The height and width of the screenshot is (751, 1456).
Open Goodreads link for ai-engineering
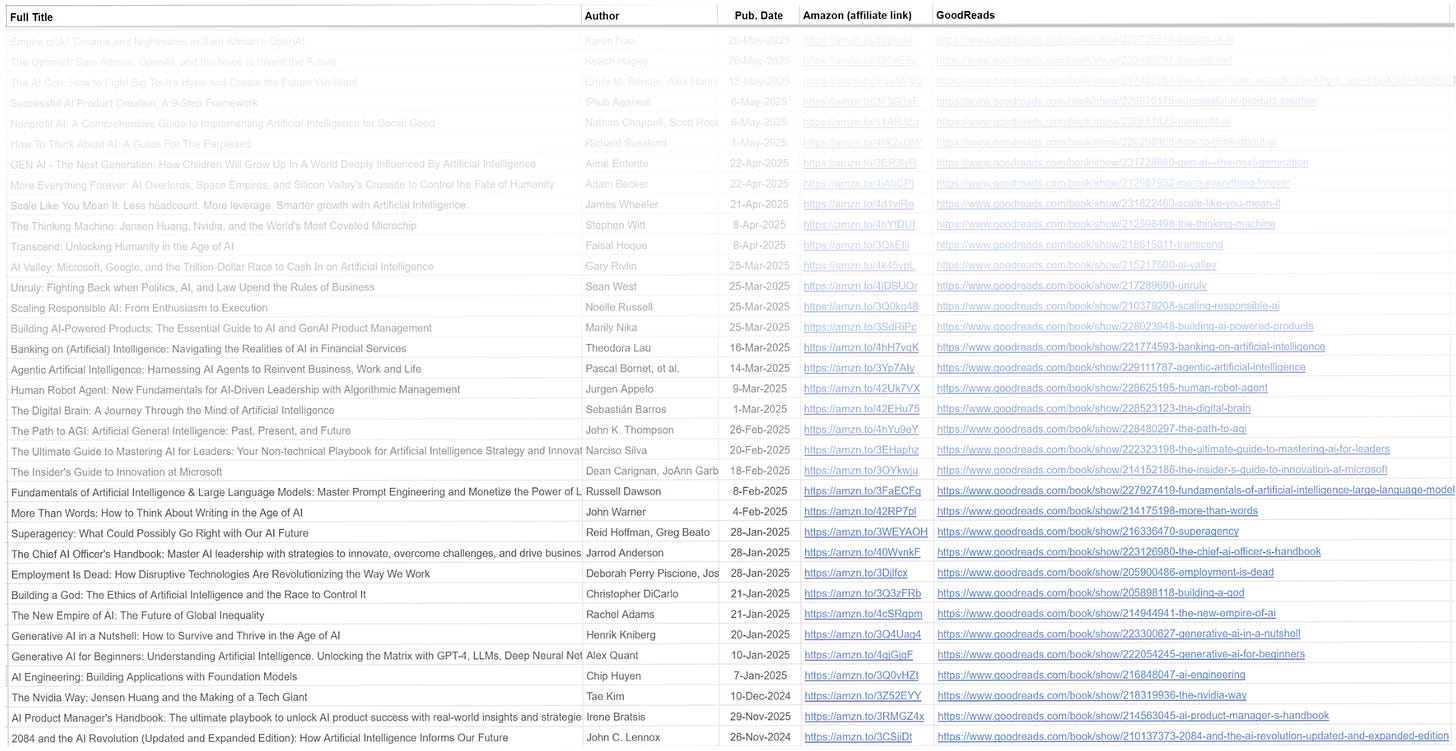click(x=1091, y=675)
